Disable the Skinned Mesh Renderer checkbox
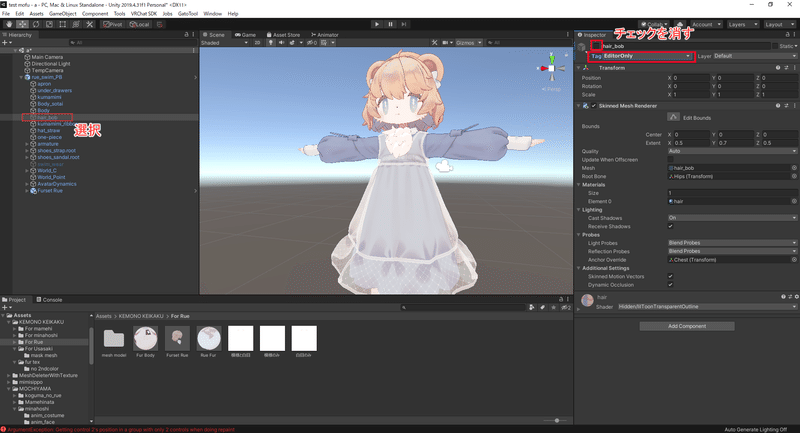This screenshot has width=800, height=433. 593,106
